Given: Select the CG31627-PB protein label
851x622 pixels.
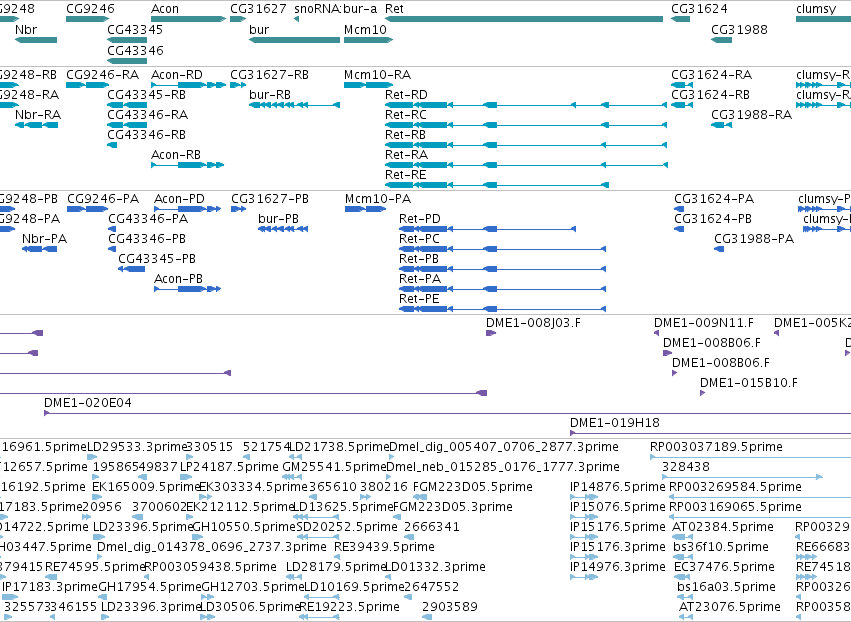Looking at the screenshot, I should click(270, 199).
